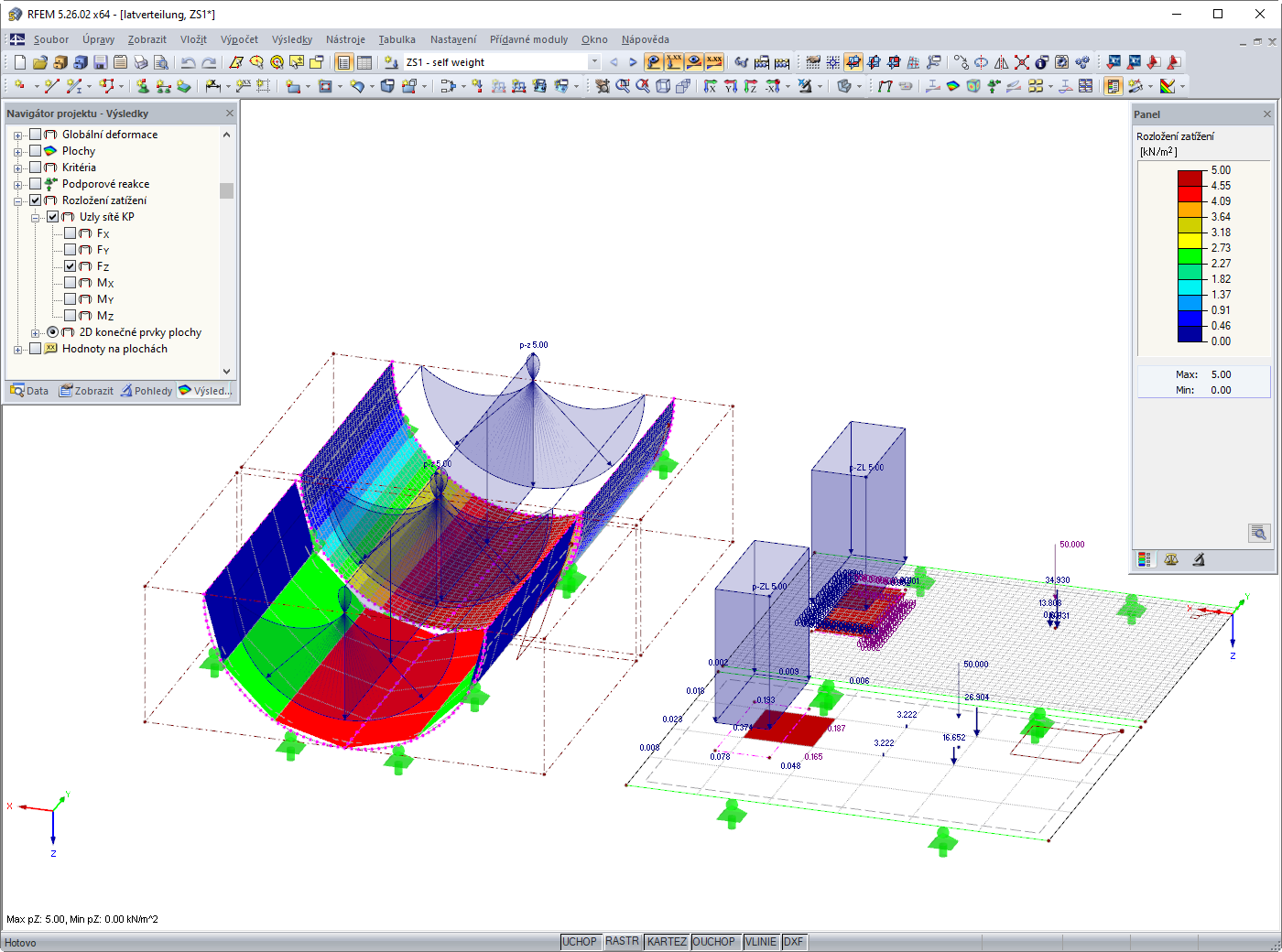The width and height of the screenshot is (1282, 952).
Task: Go to previous load case arrow
Action: 614,62
